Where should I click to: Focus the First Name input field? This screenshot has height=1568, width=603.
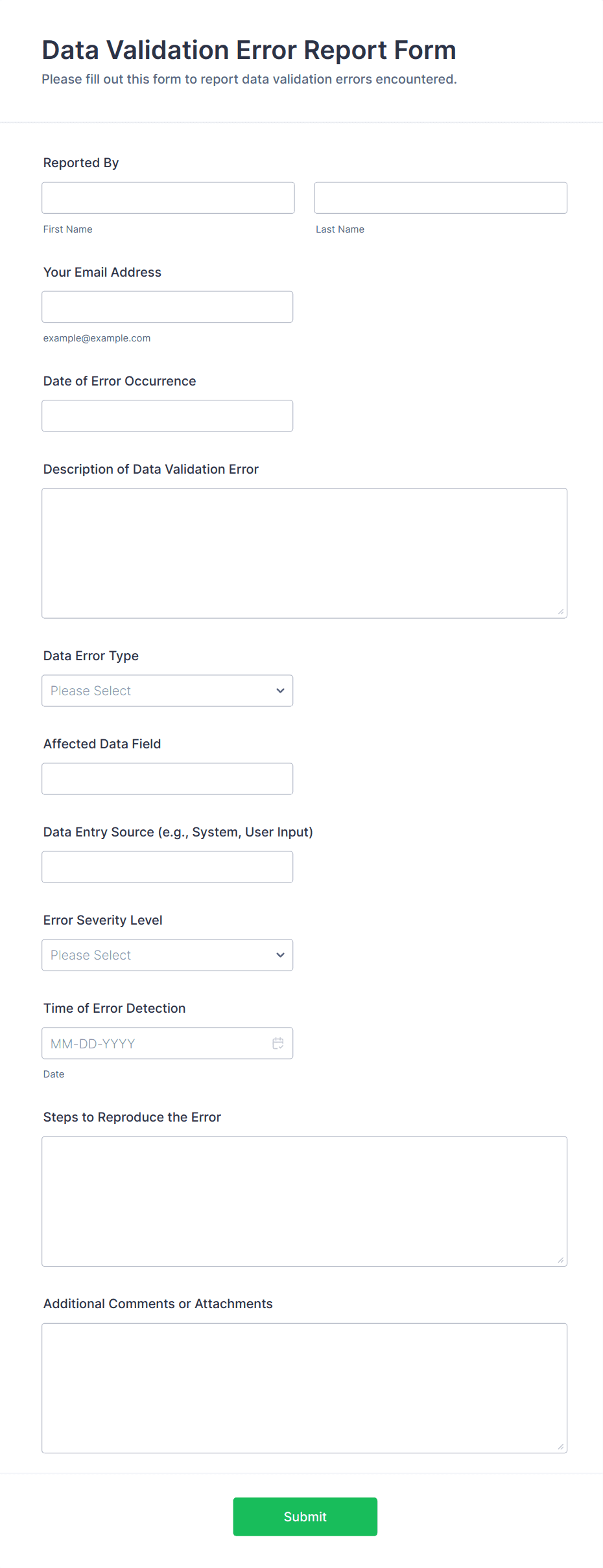(168, 198)
